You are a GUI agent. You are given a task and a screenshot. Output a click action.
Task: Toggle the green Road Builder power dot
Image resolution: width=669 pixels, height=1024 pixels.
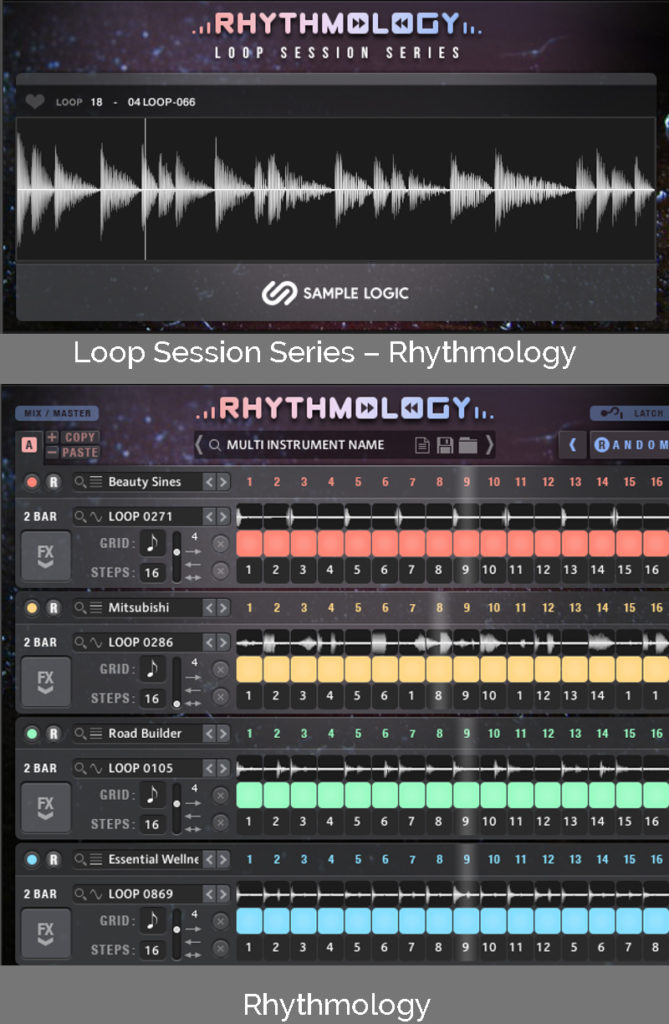coord(31,733)
